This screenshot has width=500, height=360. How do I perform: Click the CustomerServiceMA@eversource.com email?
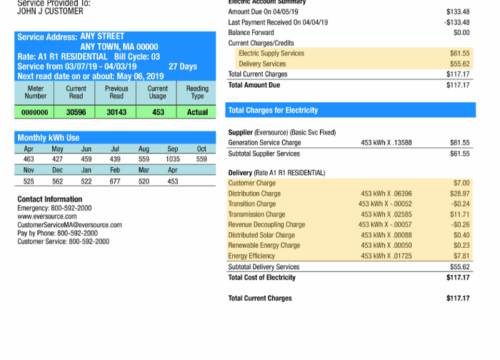pyautogui.click(x=70, y=225)
